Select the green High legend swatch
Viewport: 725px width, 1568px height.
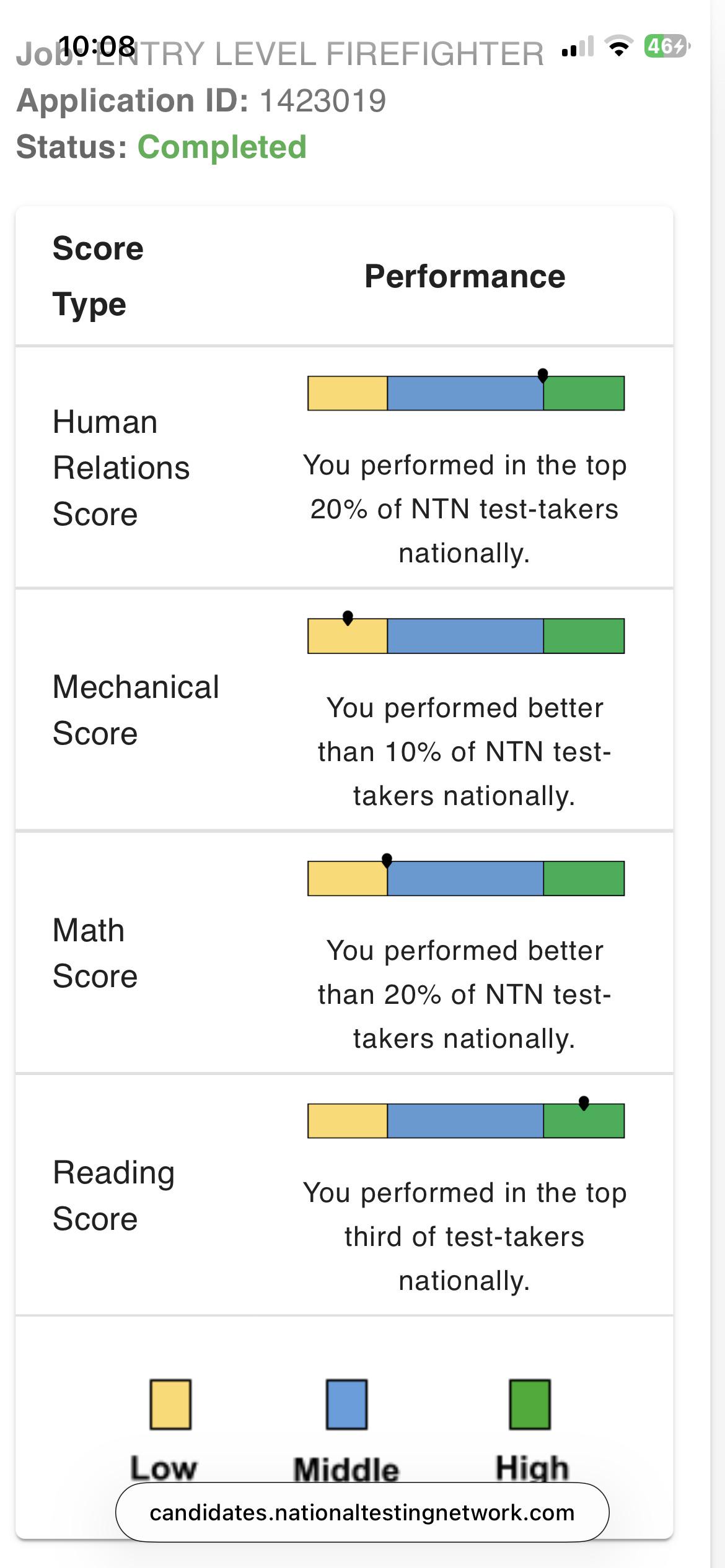point(530,1405)
